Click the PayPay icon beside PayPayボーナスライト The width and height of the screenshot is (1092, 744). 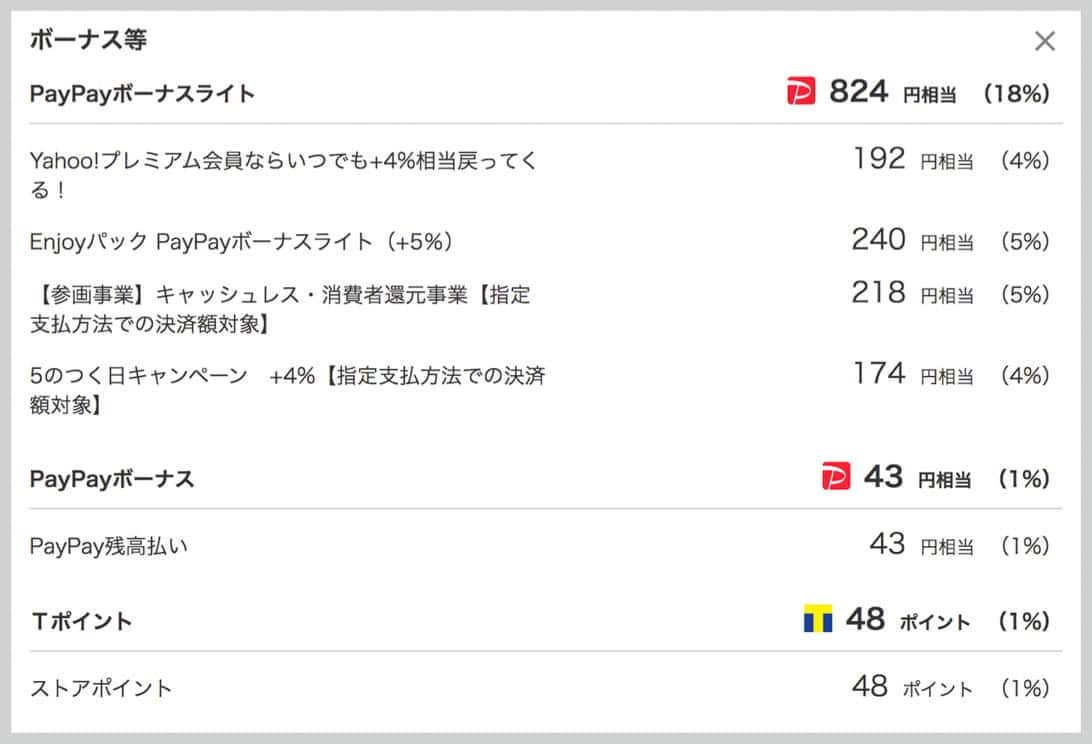coord(801,91)
